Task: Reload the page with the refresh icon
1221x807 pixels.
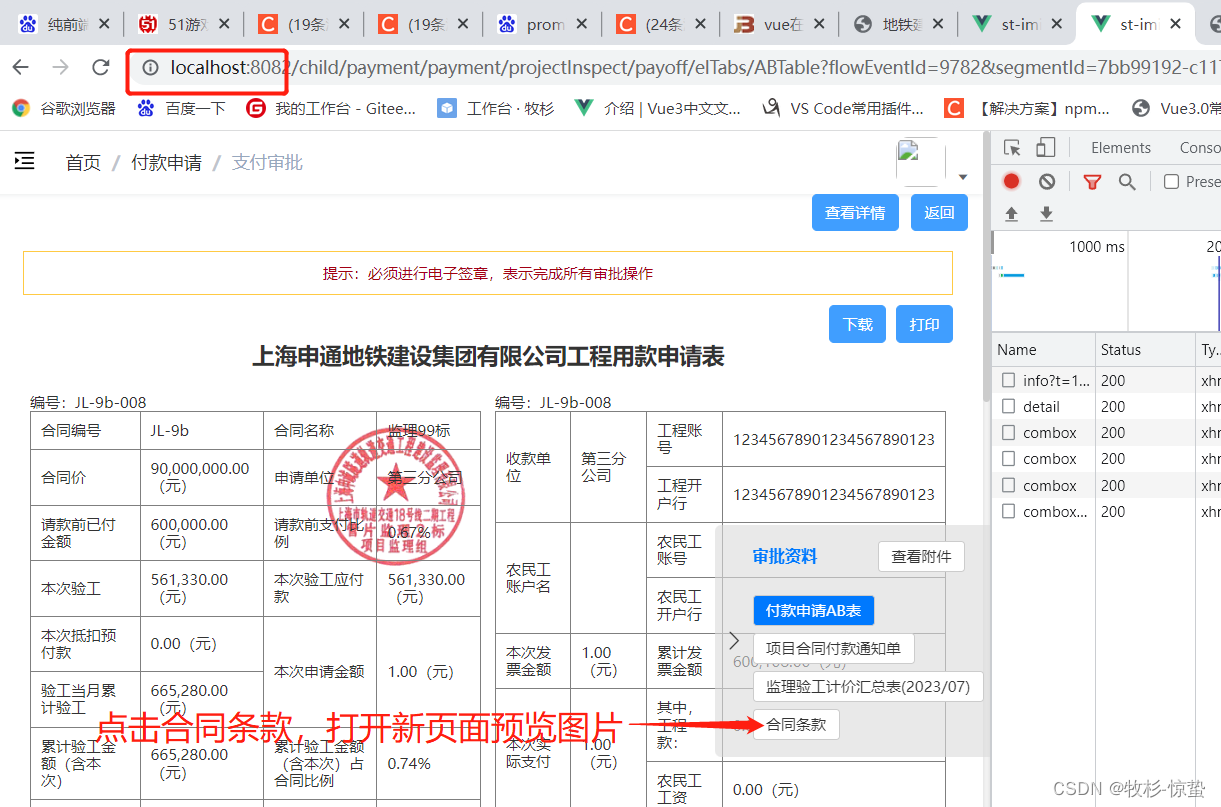Action: (x=100, y=68)
